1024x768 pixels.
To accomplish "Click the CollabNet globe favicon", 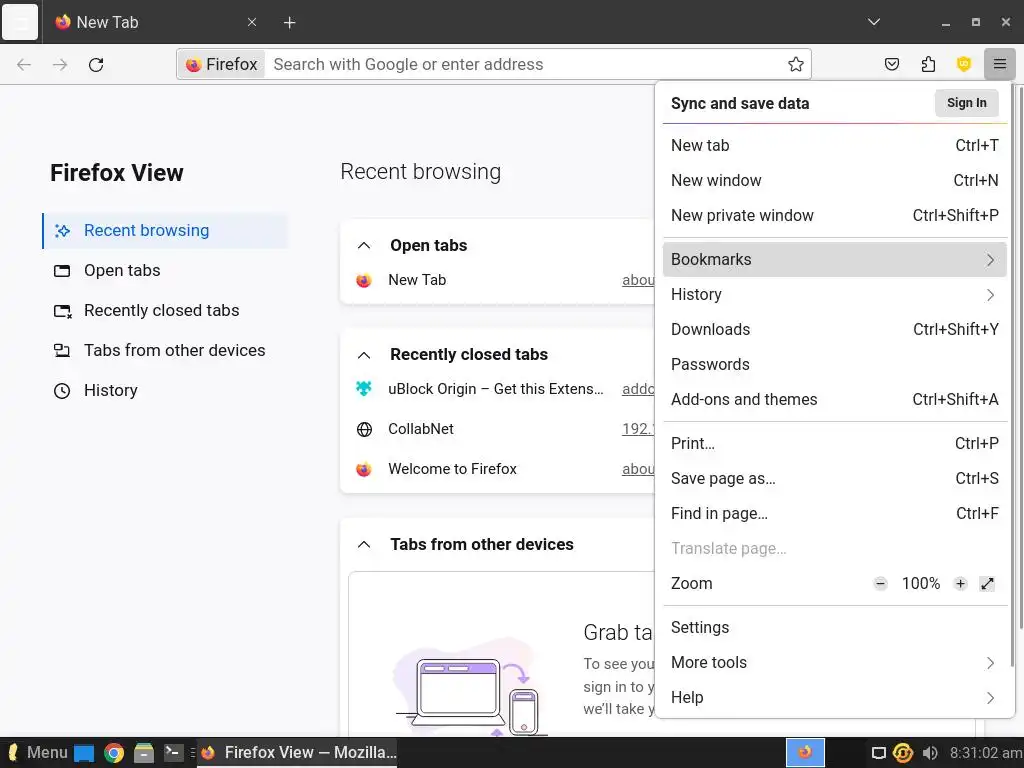I will (364, 429).
